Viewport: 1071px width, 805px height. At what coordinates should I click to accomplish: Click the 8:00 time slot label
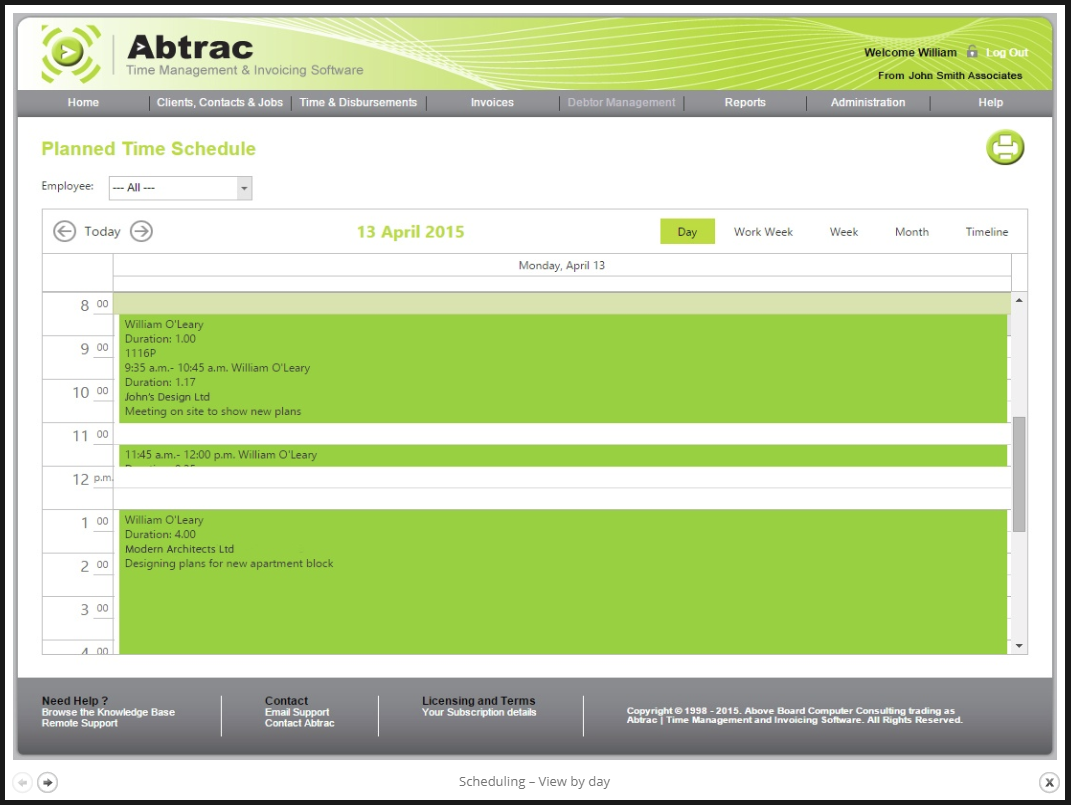pyautogui.click(x=94, y=305)
